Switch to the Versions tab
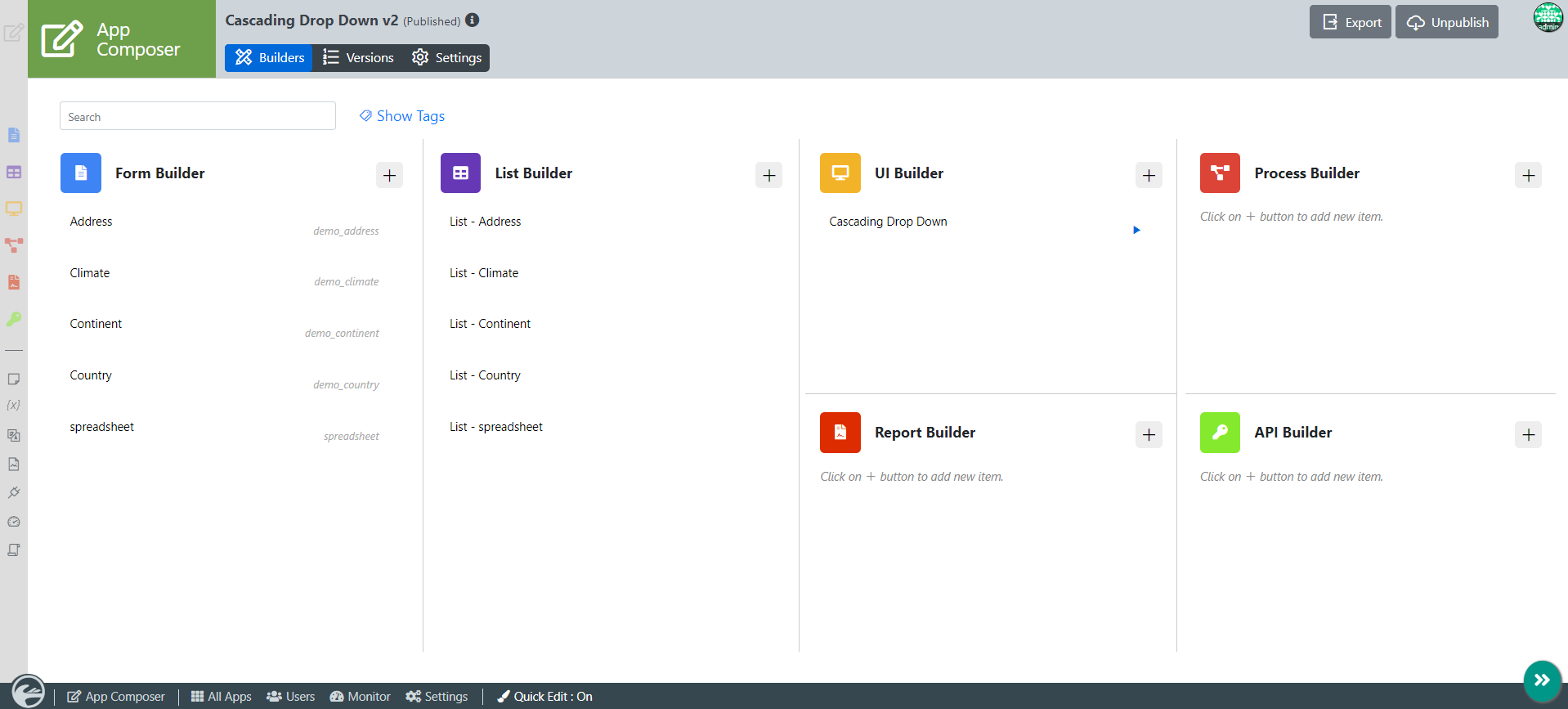Screen dimensions: 1568x709 click(358, 57)
